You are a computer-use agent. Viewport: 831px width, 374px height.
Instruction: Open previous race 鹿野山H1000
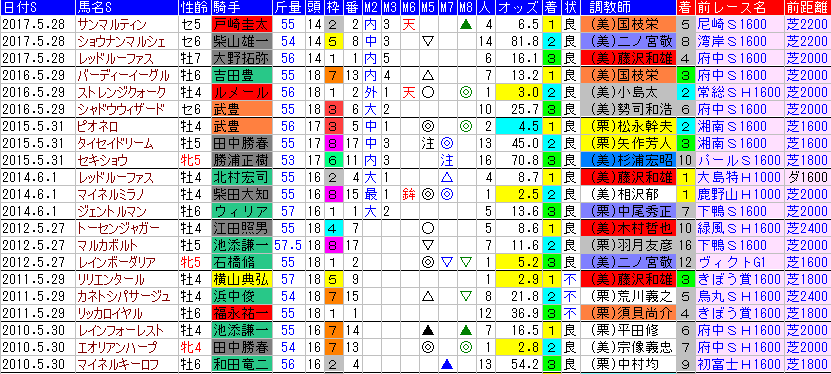pyautogui.click(x=739, y=194)
